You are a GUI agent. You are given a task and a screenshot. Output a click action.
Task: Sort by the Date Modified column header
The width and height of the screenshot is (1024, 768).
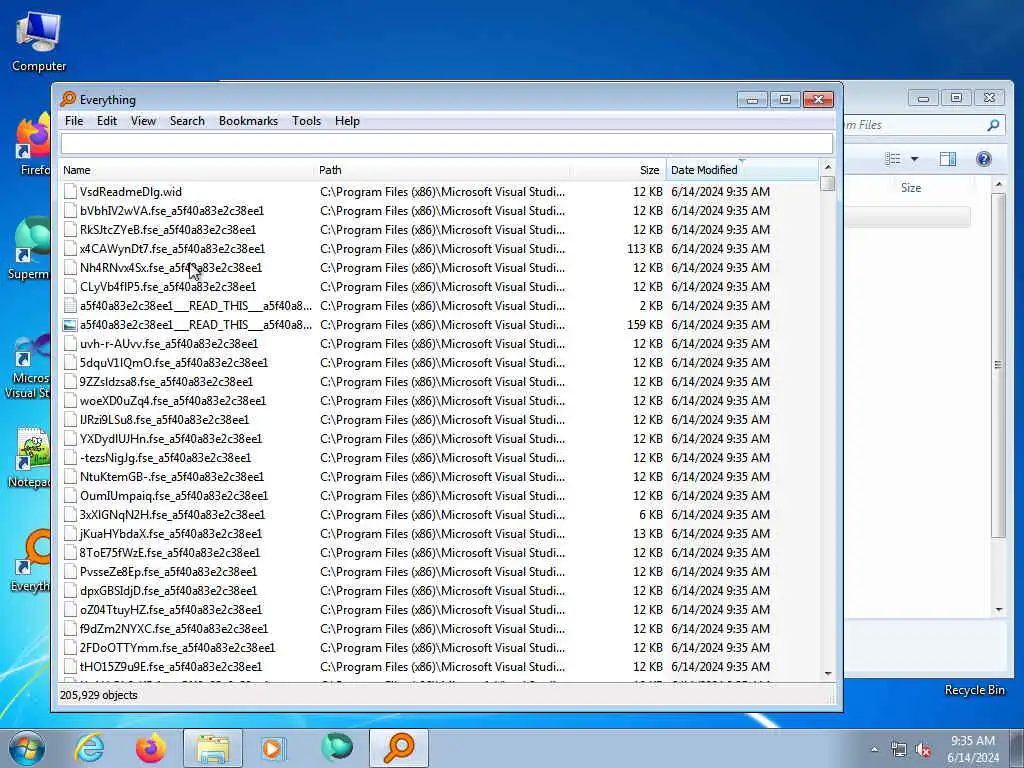point(742,170)
